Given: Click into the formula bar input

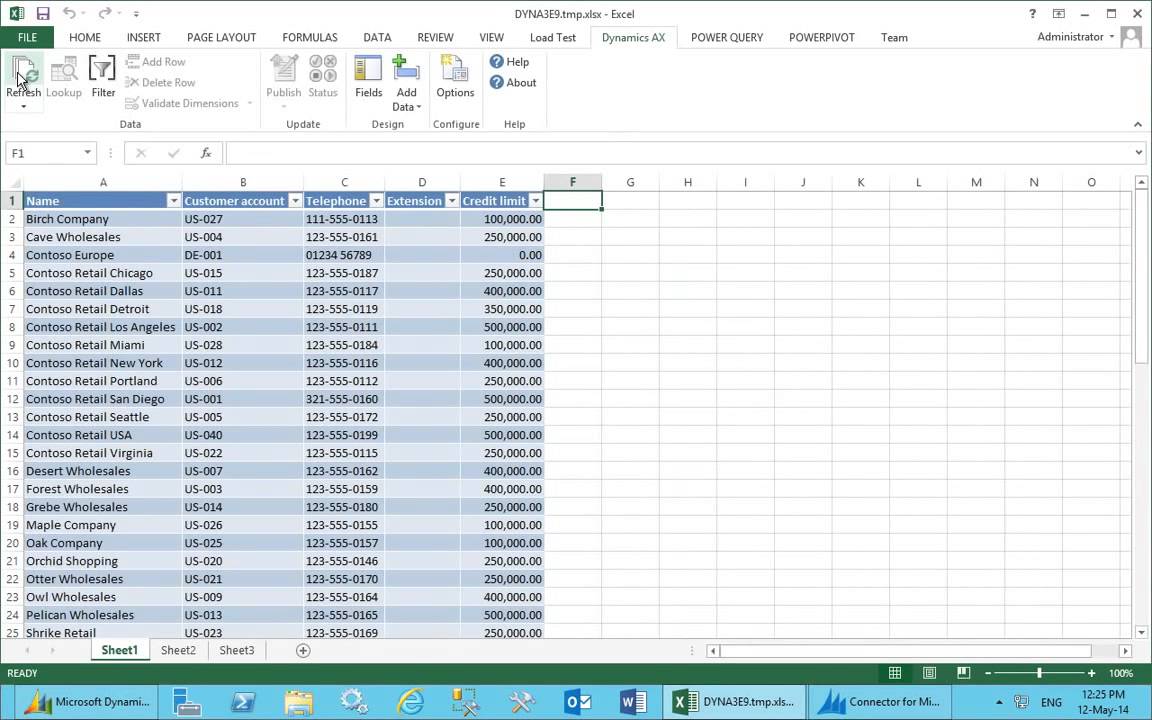Looking at the screenshot, I should (680, 153).
